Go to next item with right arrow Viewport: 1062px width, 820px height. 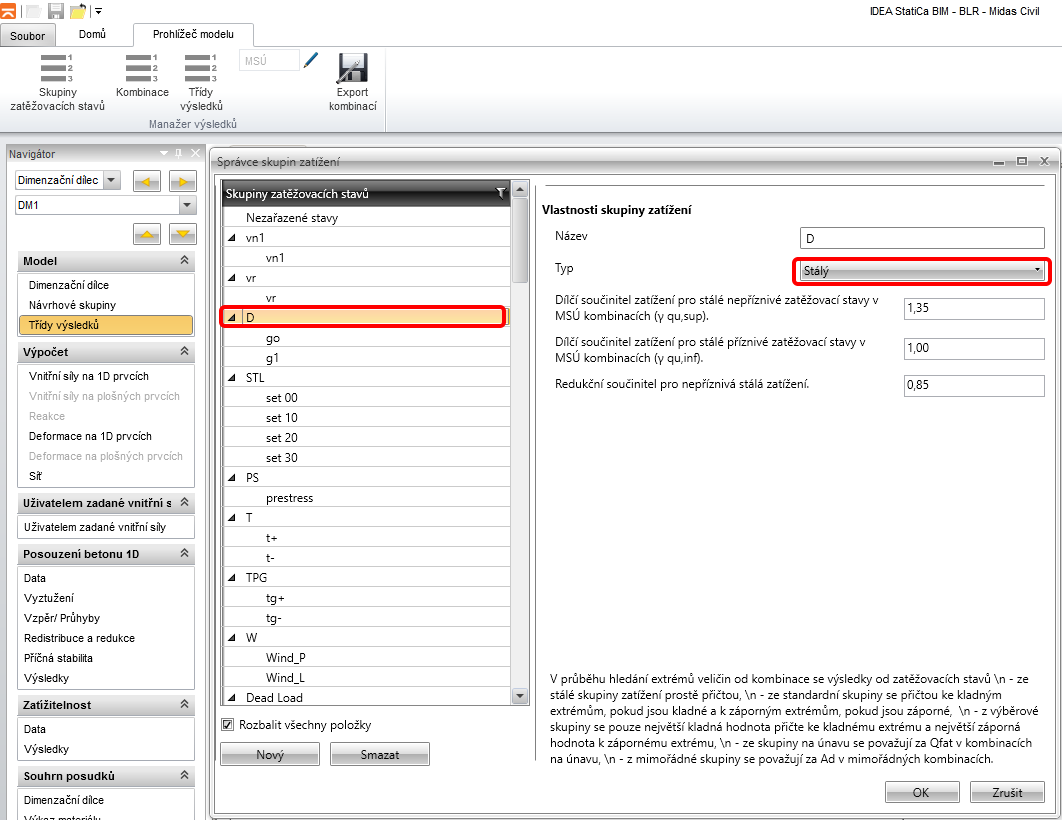182,181
